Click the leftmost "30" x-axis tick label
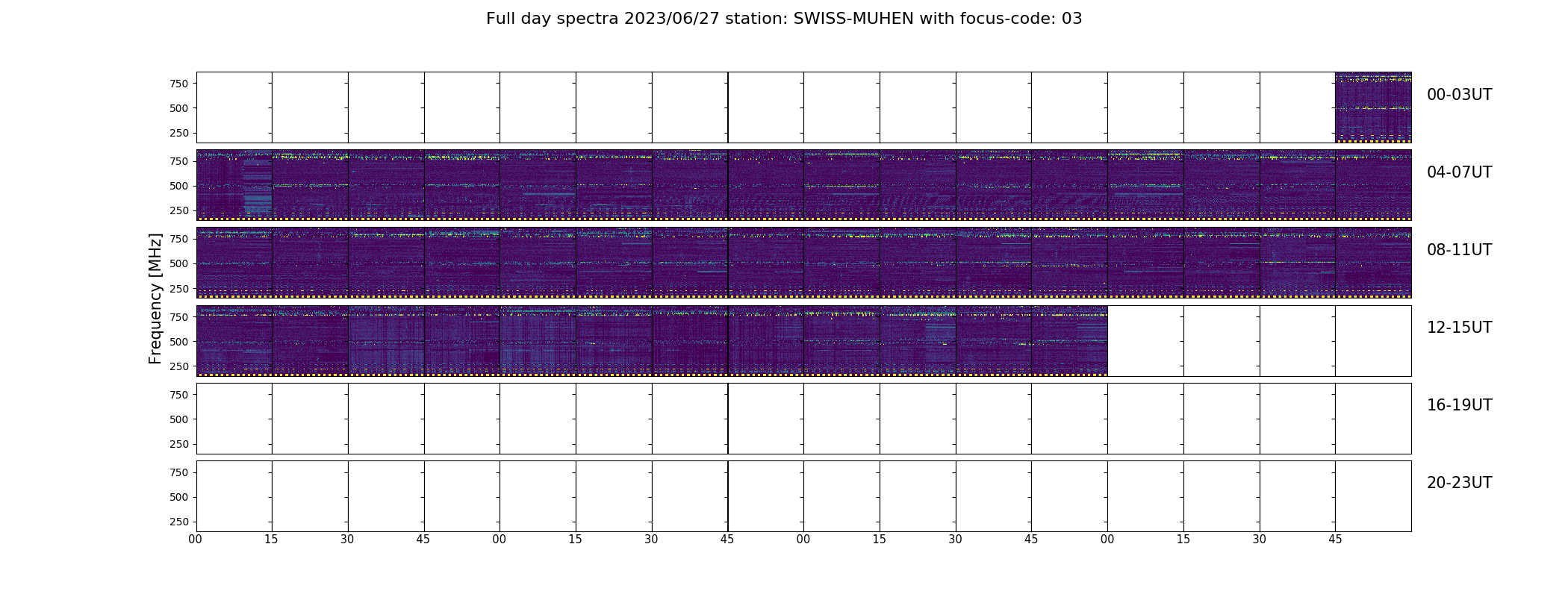 347,540
